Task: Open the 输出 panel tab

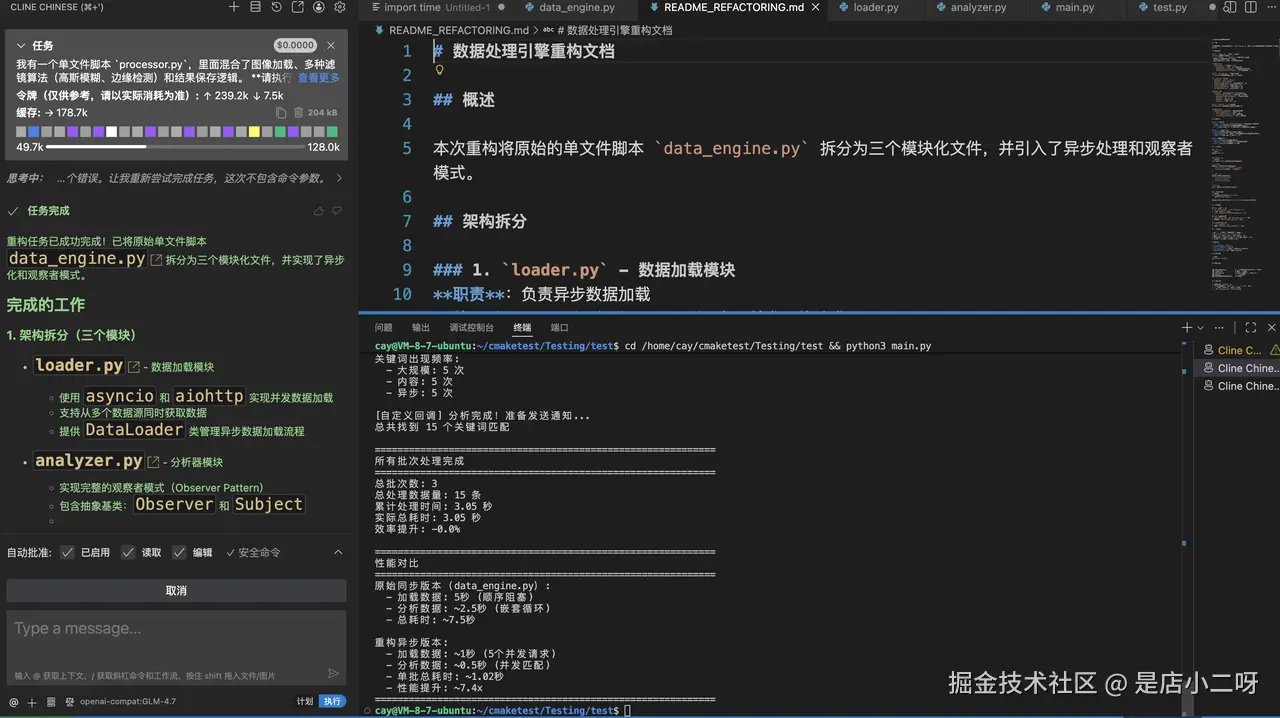Action: pos(421,327)
